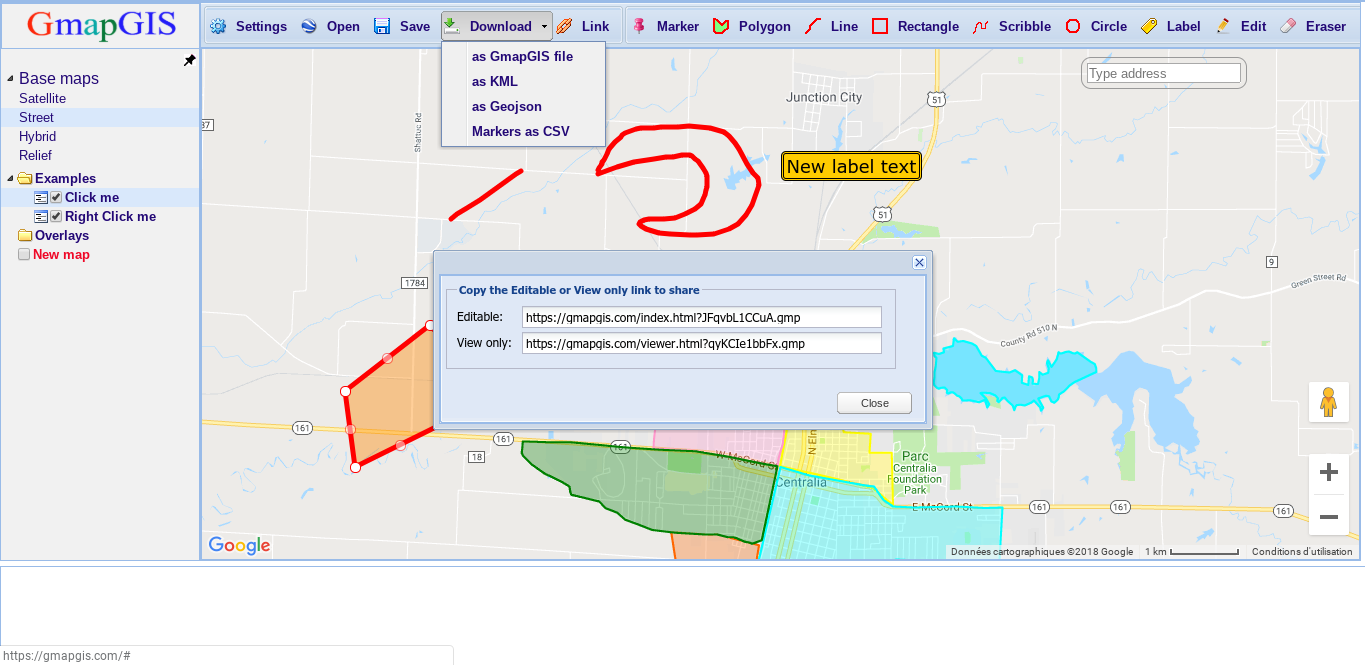Screen dimensions: 1365x665
Task: Click the pin icon atop the sidebar
Action: [189, 61]
